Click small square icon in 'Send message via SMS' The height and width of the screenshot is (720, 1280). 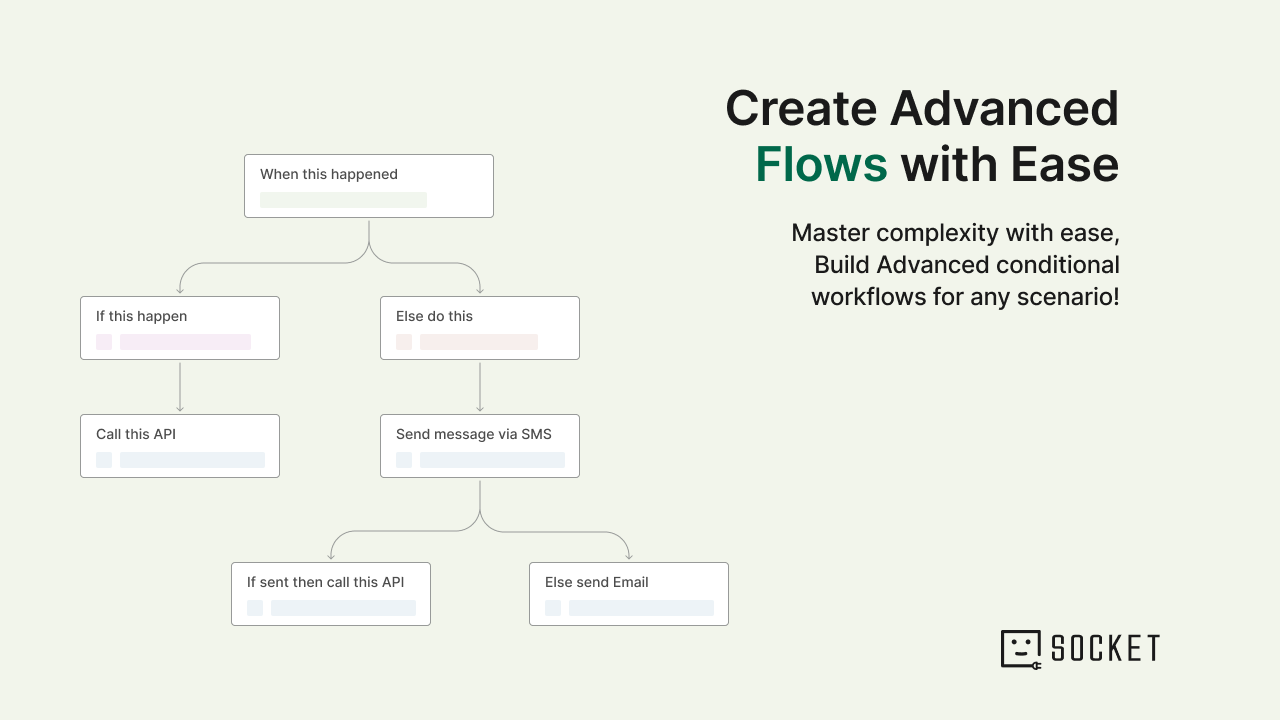click(x=404, y=460)
